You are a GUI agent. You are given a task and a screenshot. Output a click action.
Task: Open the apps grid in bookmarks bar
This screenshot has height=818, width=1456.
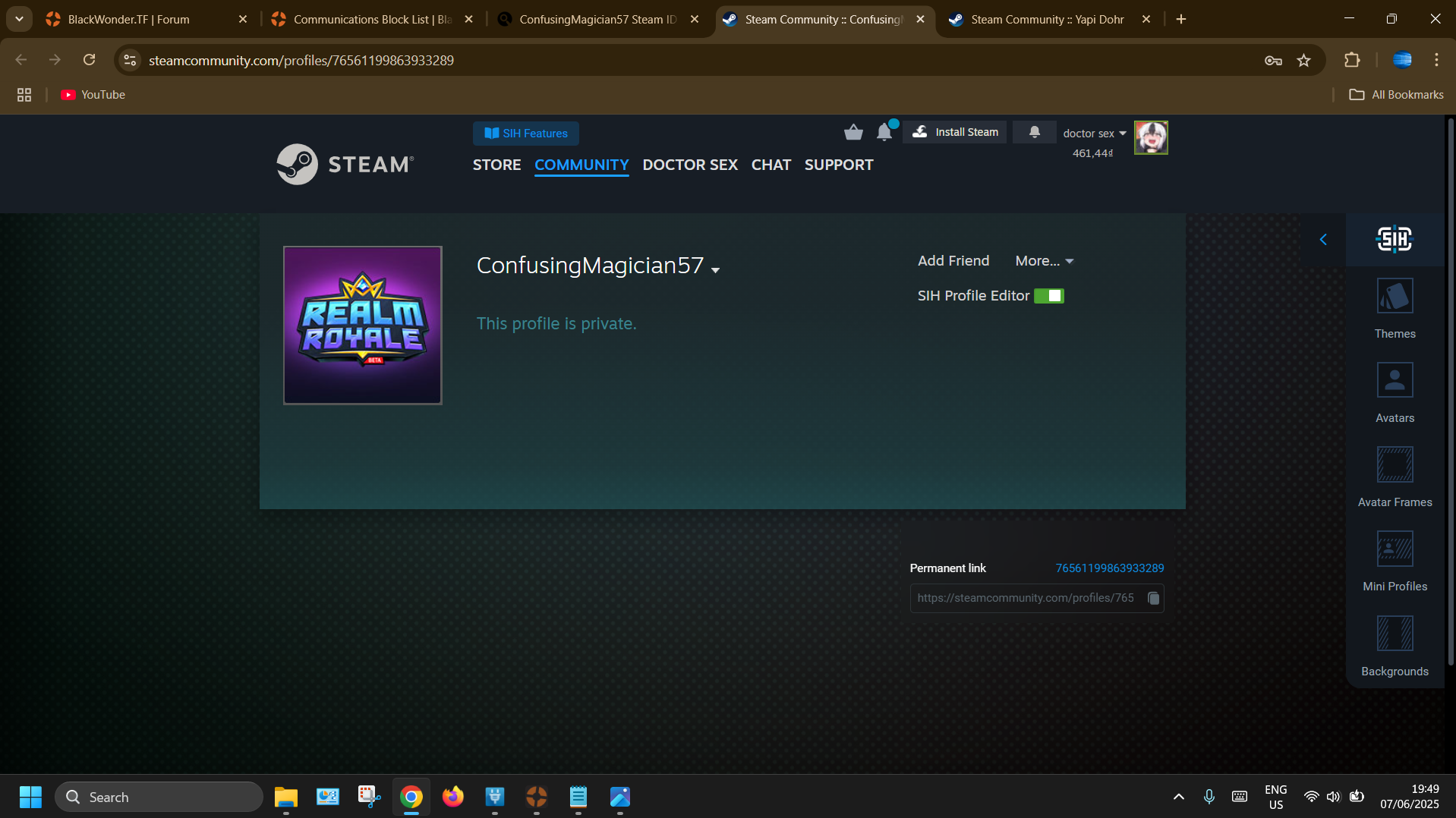click(24, 95)
